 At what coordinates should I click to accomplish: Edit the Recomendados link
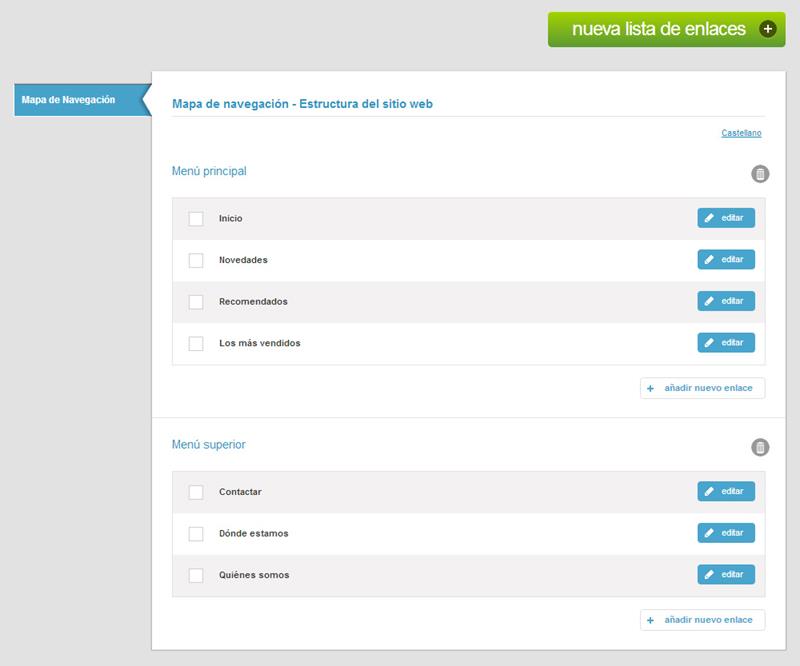click(726, 301)
